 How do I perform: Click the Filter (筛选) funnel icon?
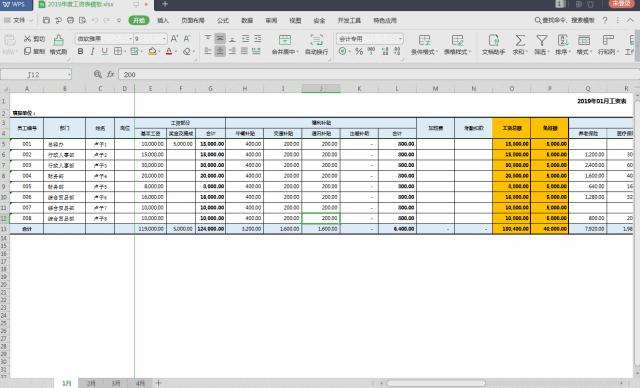tap(542, 44)
